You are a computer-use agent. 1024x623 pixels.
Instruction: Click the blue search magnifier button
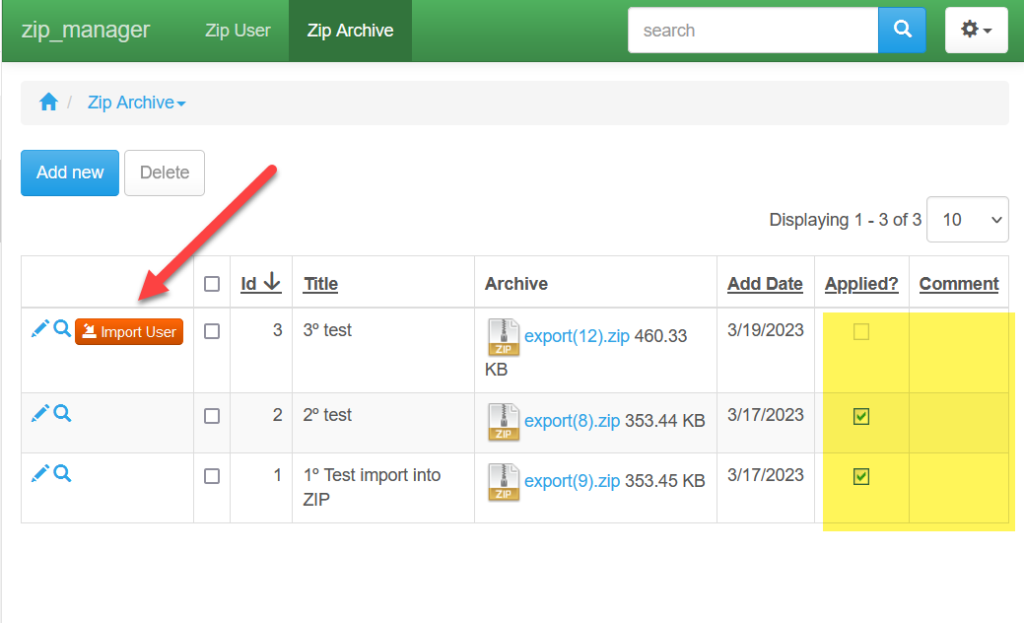pyautogui.click(x=902, y=30)
